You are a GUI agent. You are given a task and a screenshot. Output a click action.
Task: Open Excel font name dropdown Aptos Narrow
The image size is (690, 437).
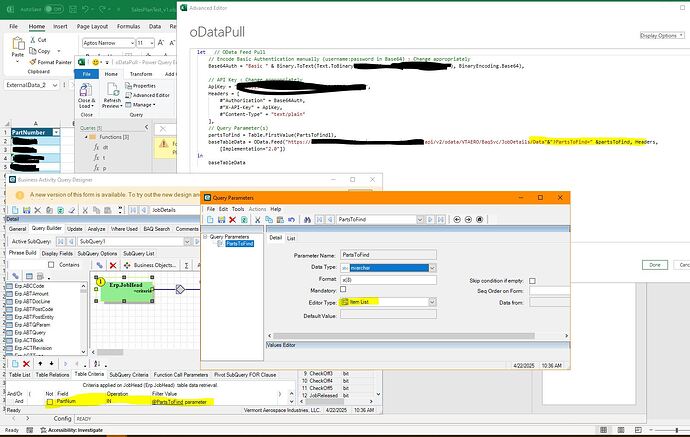pyautogui.click(x=132, y=43)
